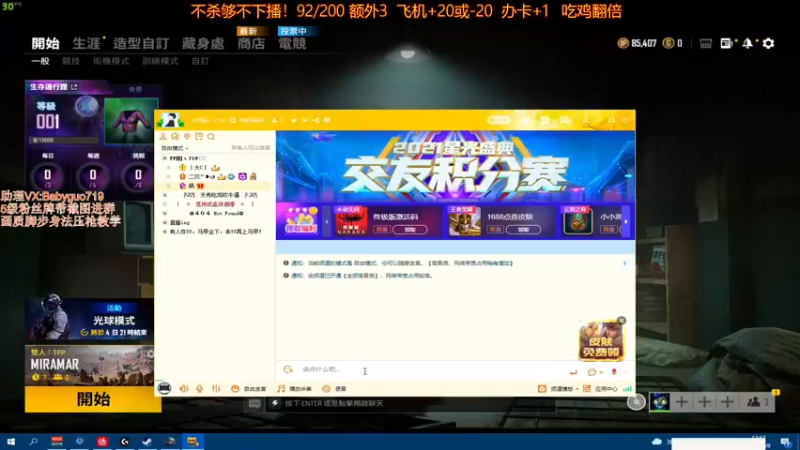Select the 一般 normal match sub-tab
The image size is (800, 450).
click(40, 61)
